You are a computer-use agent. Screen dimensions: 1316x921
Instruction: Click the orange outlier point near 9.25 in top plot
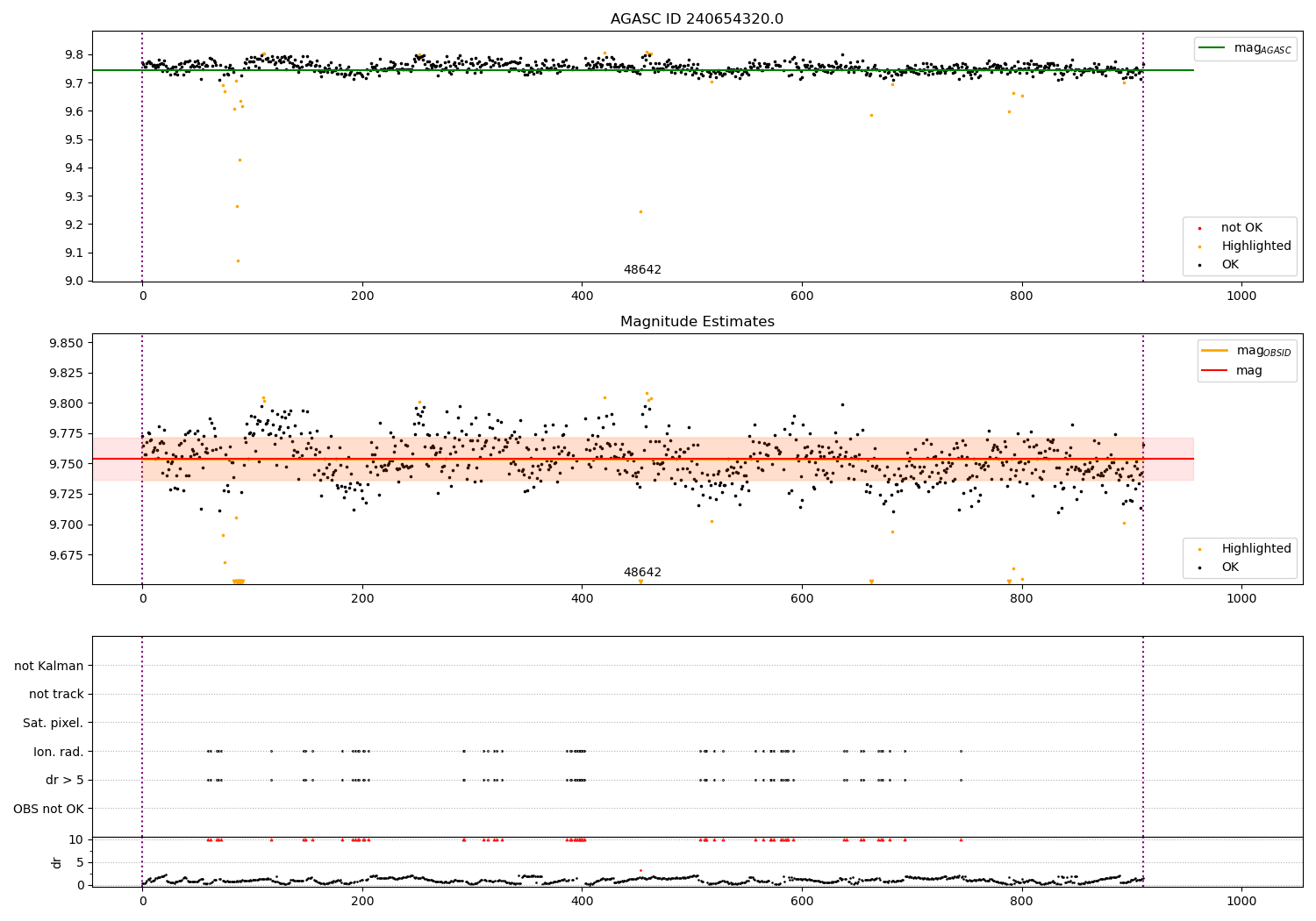click(x=640, y=211)
